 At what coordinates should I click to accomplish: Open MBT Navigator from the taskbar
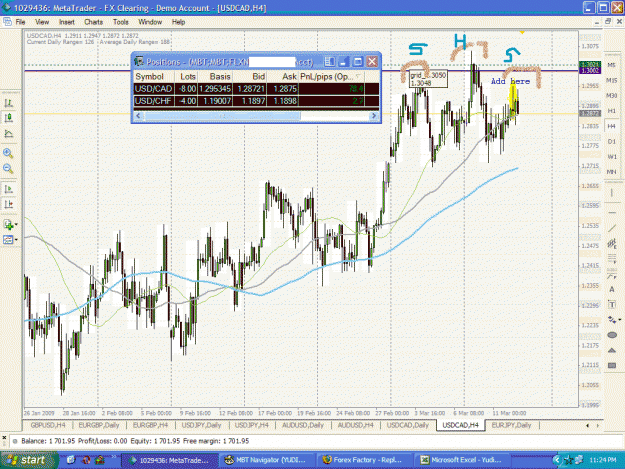click(x=267, y=460)
